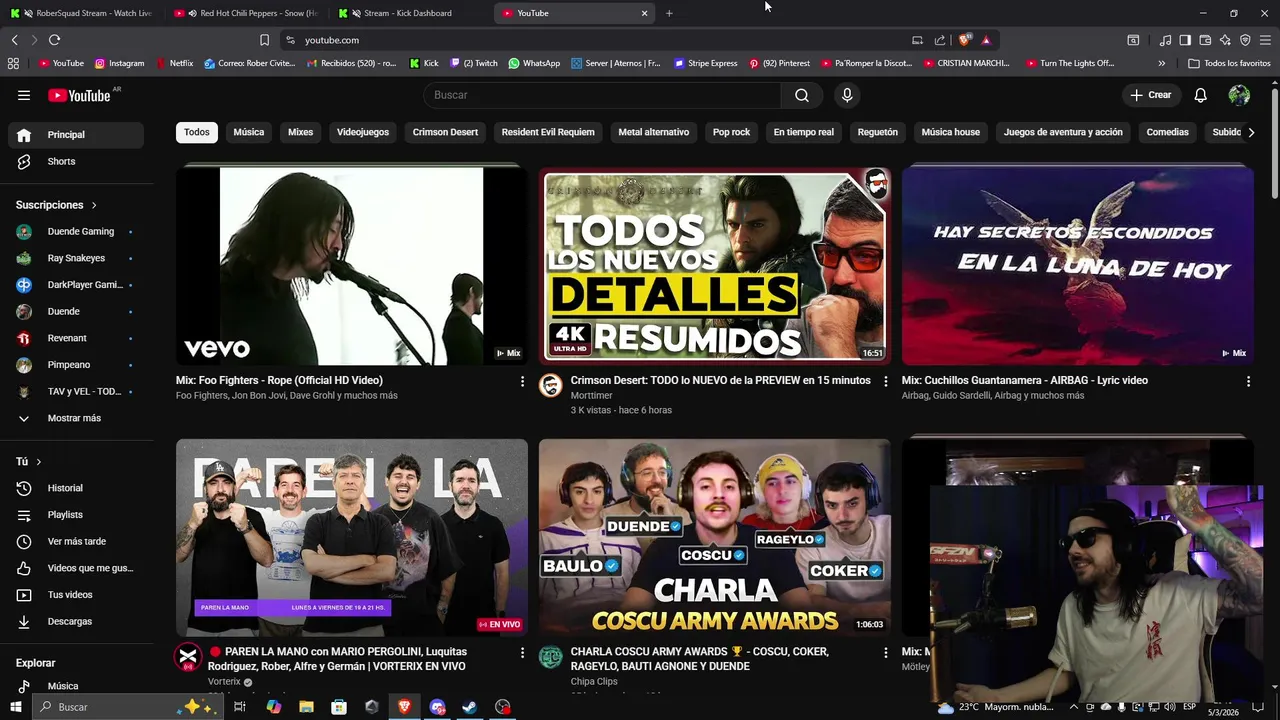Open Principal in the sidebar

tap(76, 135)
